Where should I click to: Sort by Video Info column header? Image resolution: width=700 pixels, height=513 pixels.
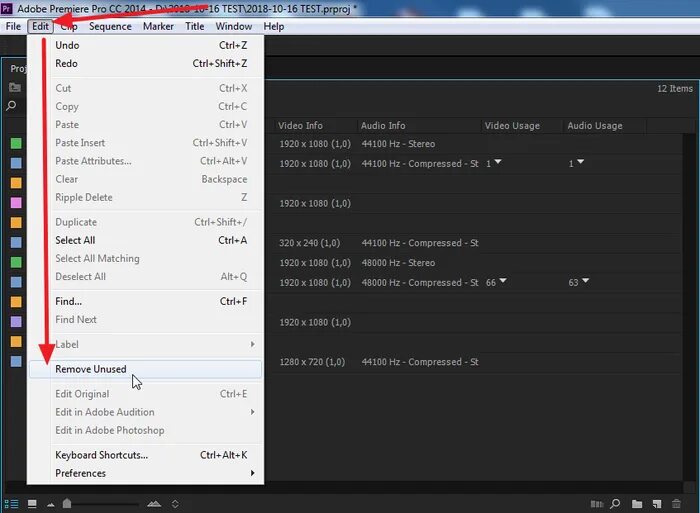point(315,125)
